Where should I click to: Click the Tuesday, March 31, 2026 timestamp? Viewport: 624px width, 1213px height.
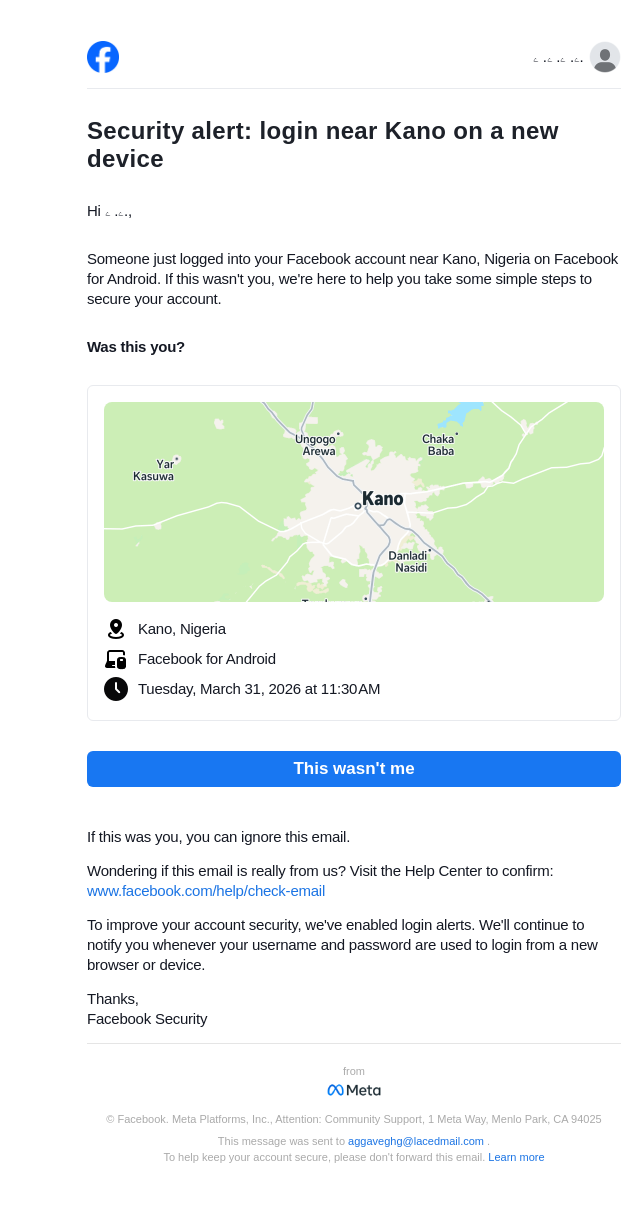tap(259, 689)
